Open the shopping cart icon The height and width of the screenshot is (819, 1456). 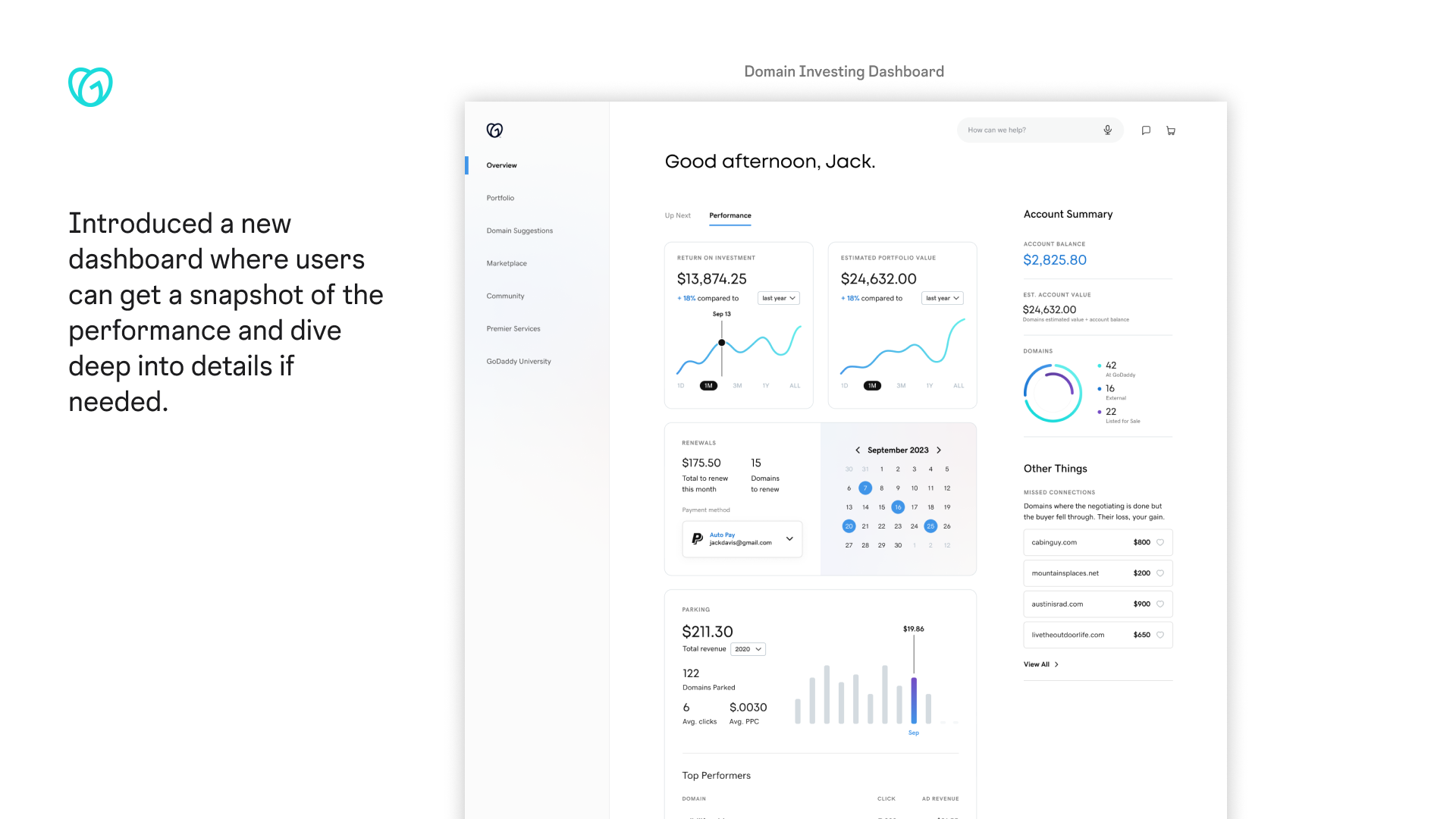click(1171, 130)
